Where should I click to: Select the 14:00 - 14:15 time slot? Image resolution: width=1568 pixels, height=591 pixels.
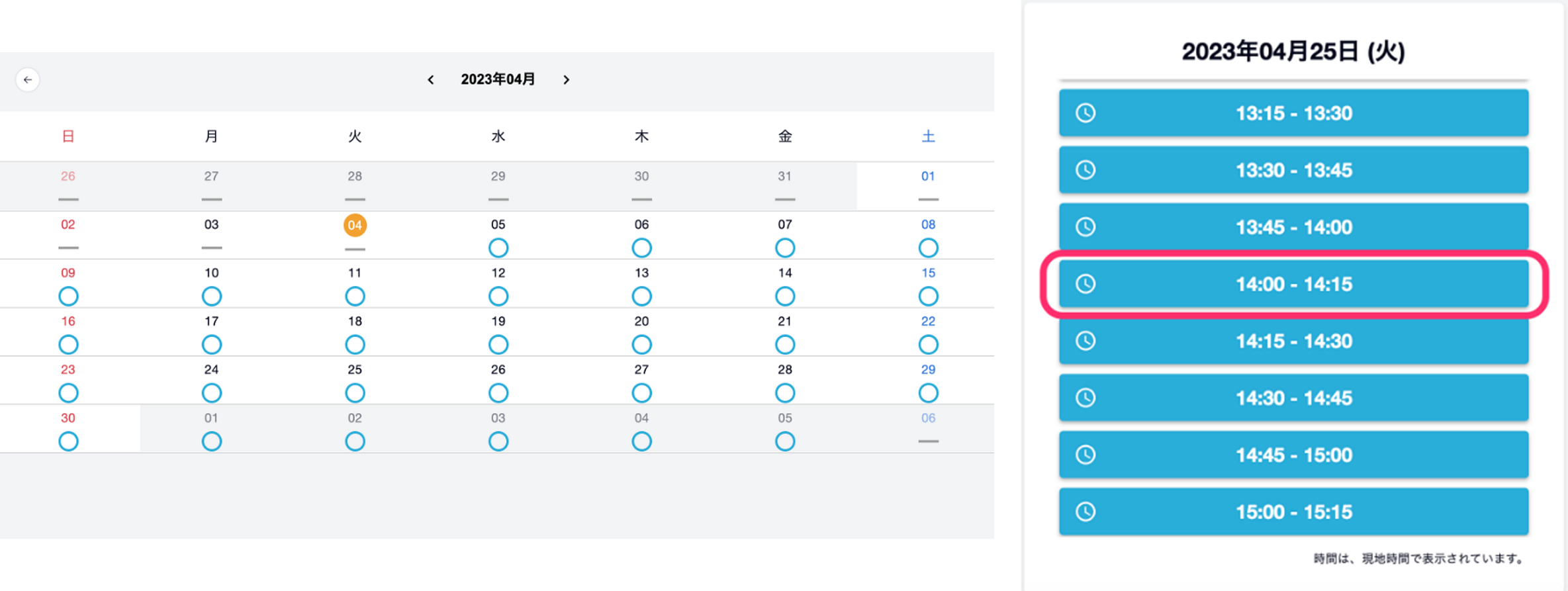pos(1293,284)
